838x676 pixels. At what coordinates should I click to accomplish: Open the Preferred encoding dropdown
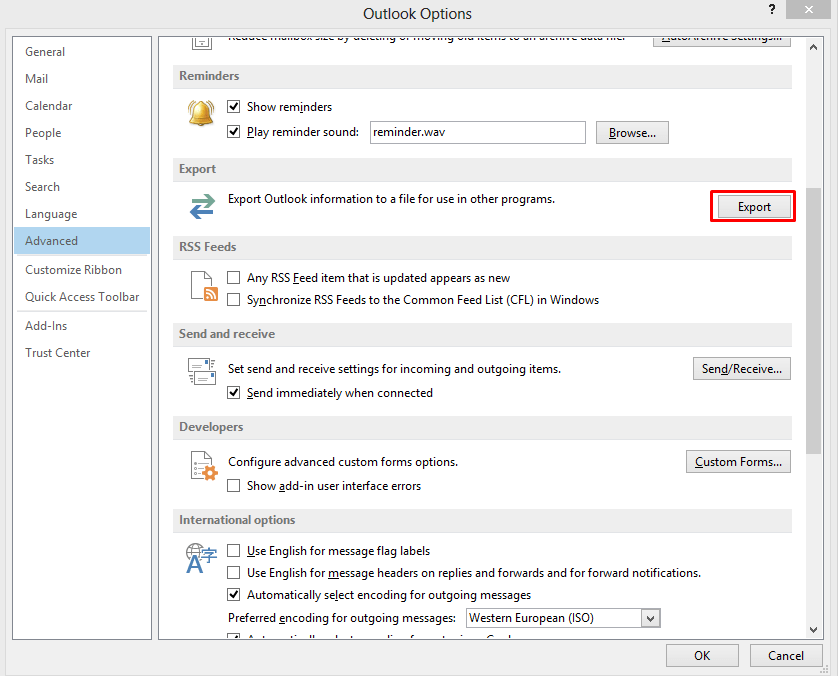coord(650,618)
